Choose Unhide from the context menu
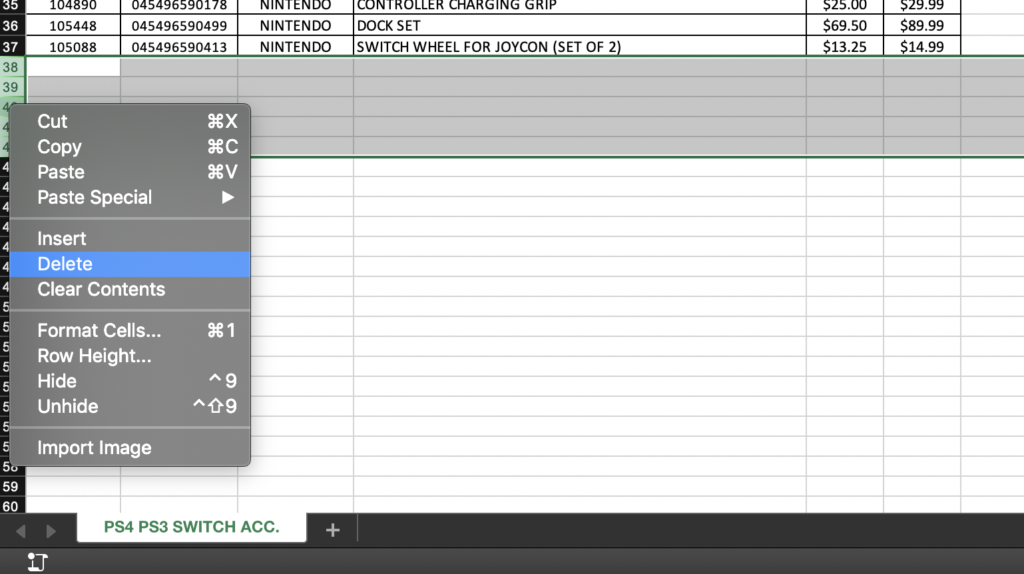1024x574 pixels. (x=130, y=406)
